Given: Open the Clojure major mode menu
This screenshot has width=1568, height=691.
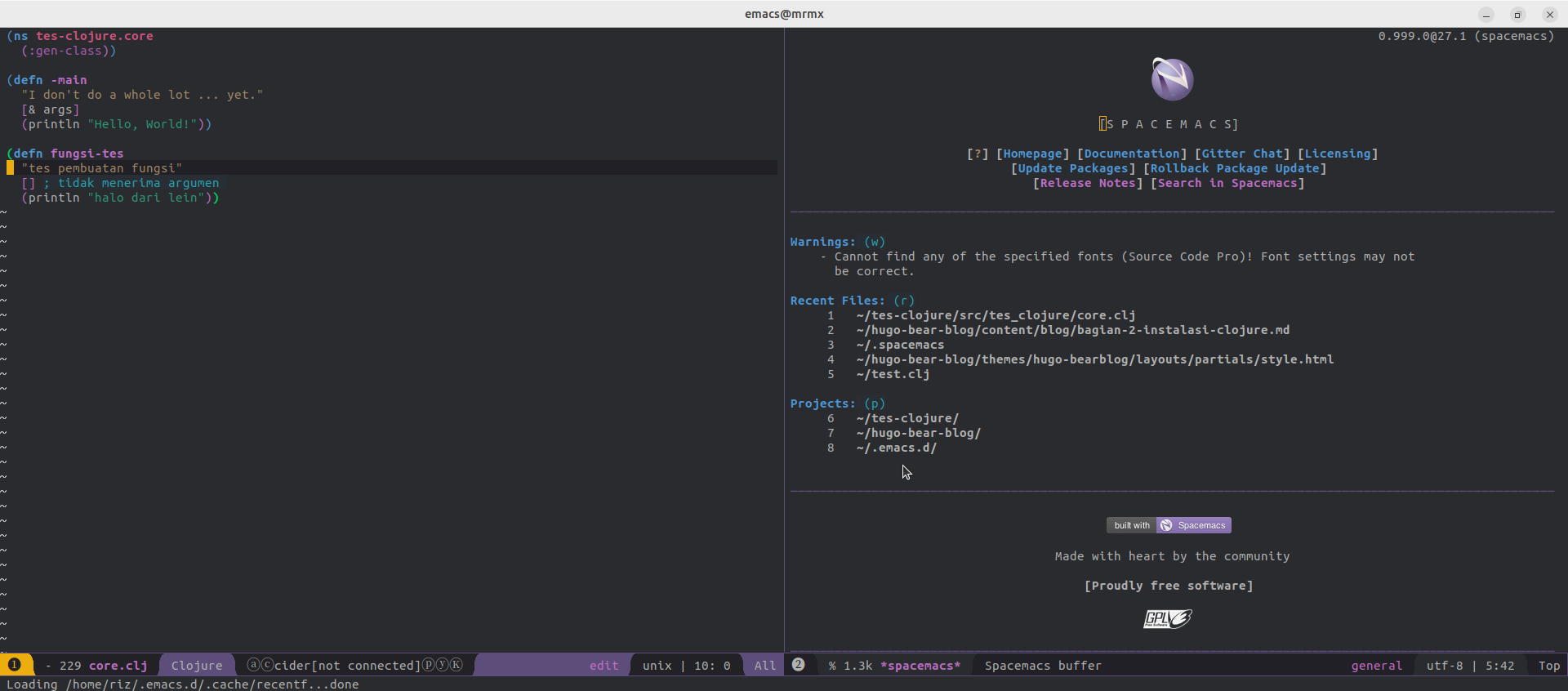Looking at the screenshot, I should [197, 666].
